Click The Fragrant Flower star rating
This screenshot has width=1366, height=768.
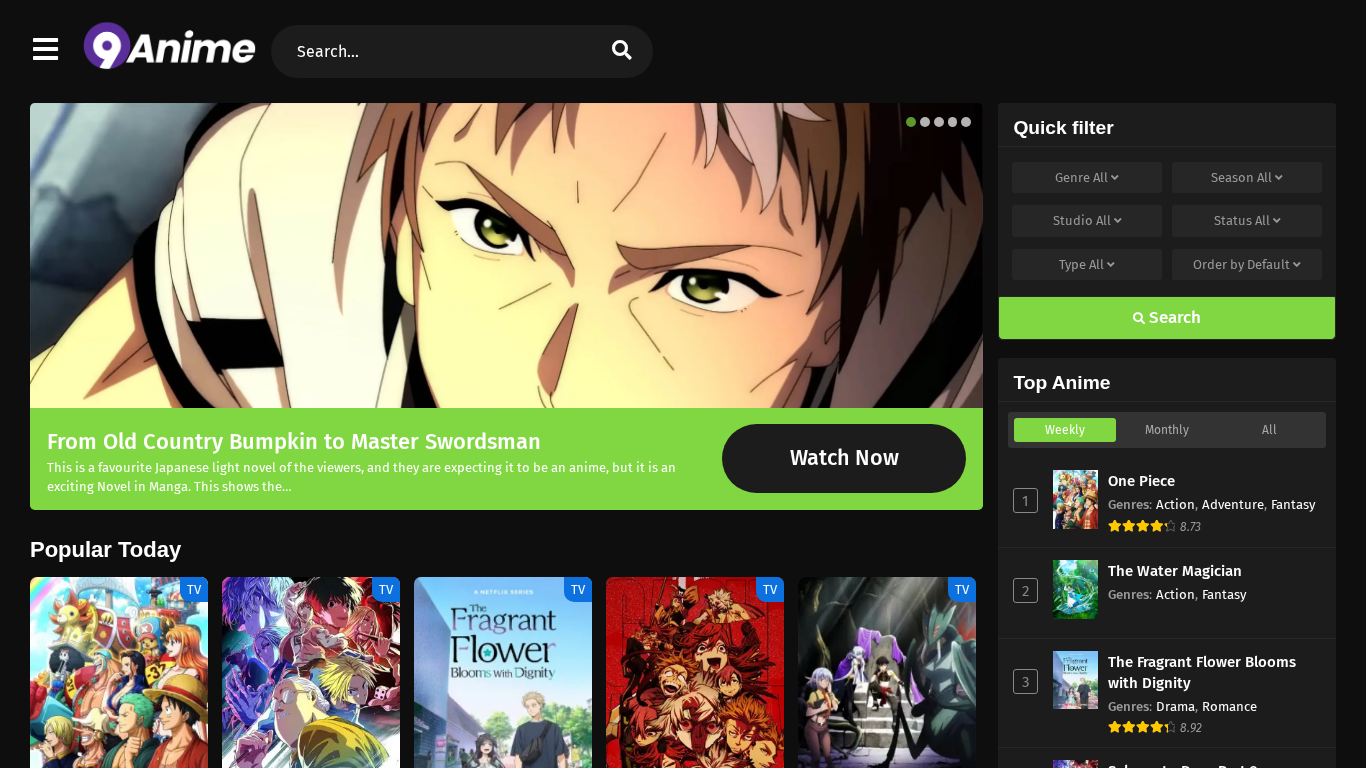1142,728
